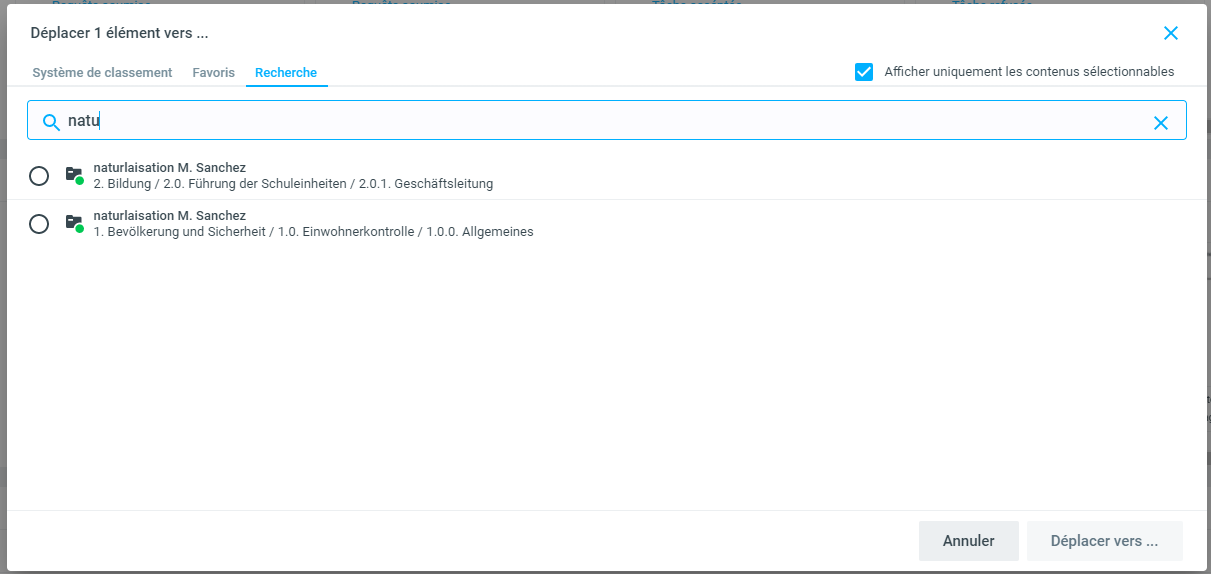This screenshot has height=574, width=1211.
Task: Click the "Déplacer 1 élément vers ..." dialog title
Action: coord(119,33)
